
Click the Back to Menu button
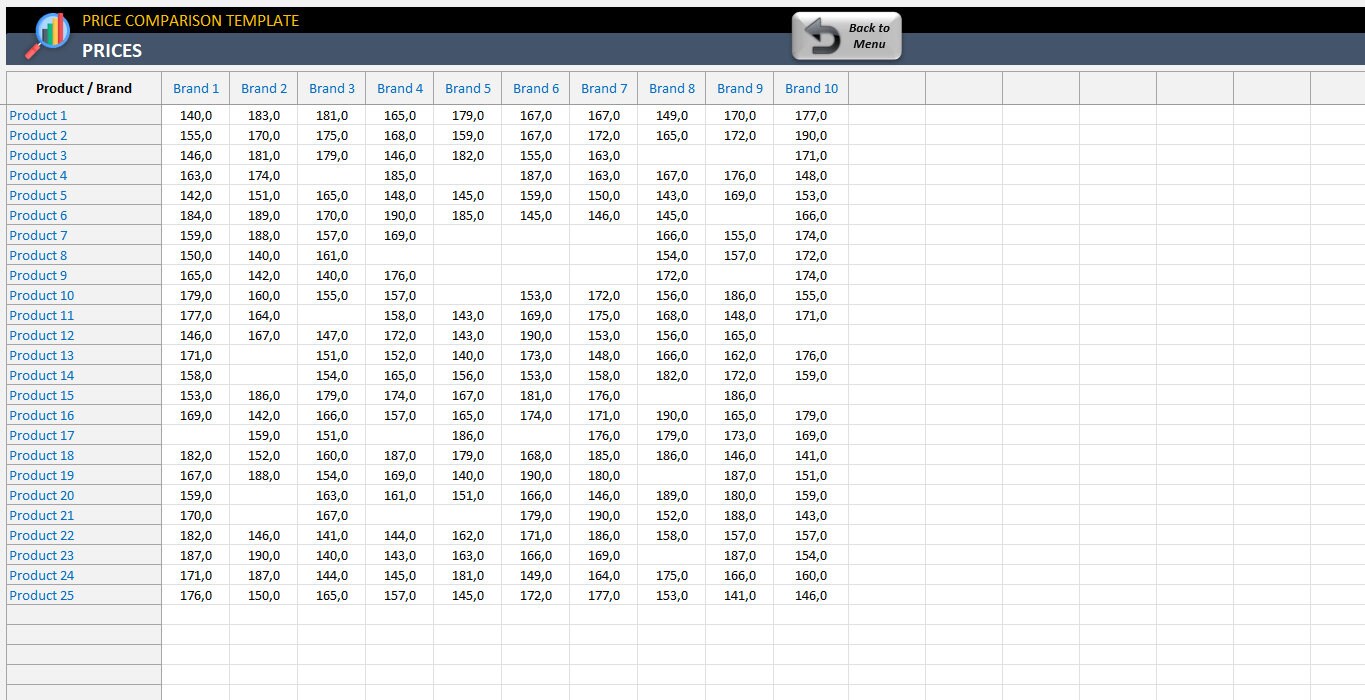[846, 36]
